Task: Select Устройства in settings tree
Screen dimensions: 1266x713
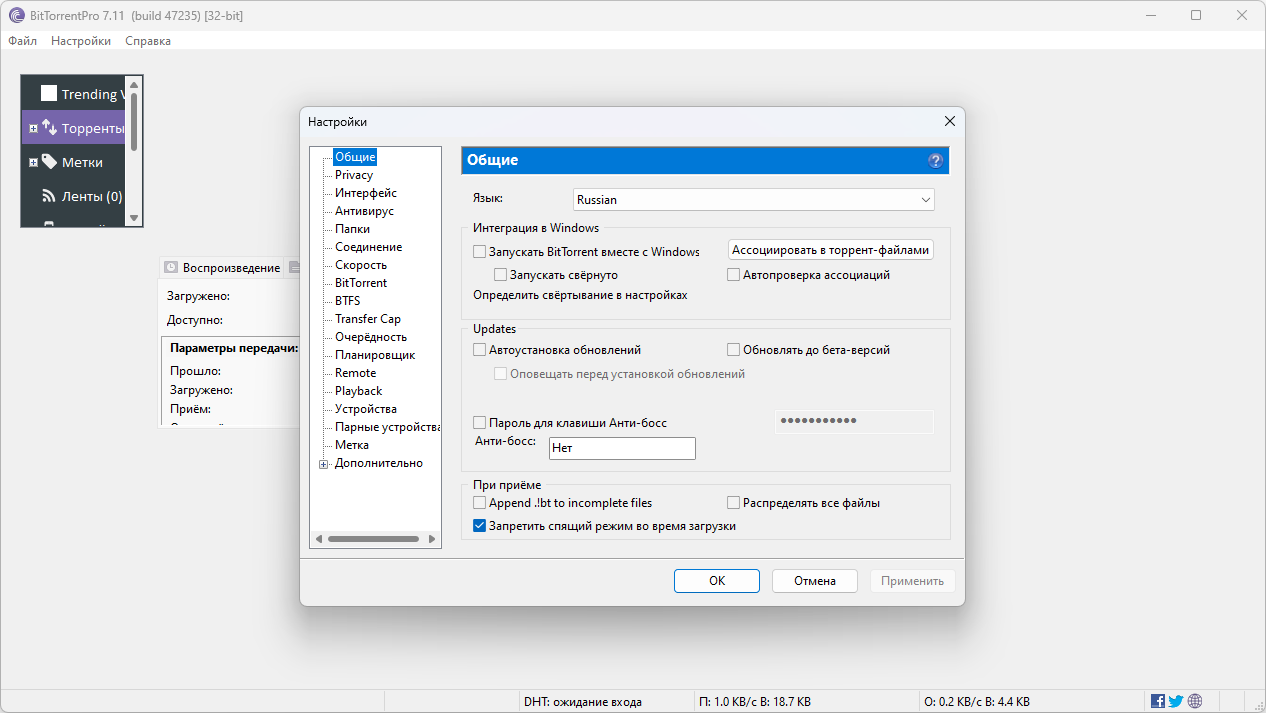Action: 366,409
